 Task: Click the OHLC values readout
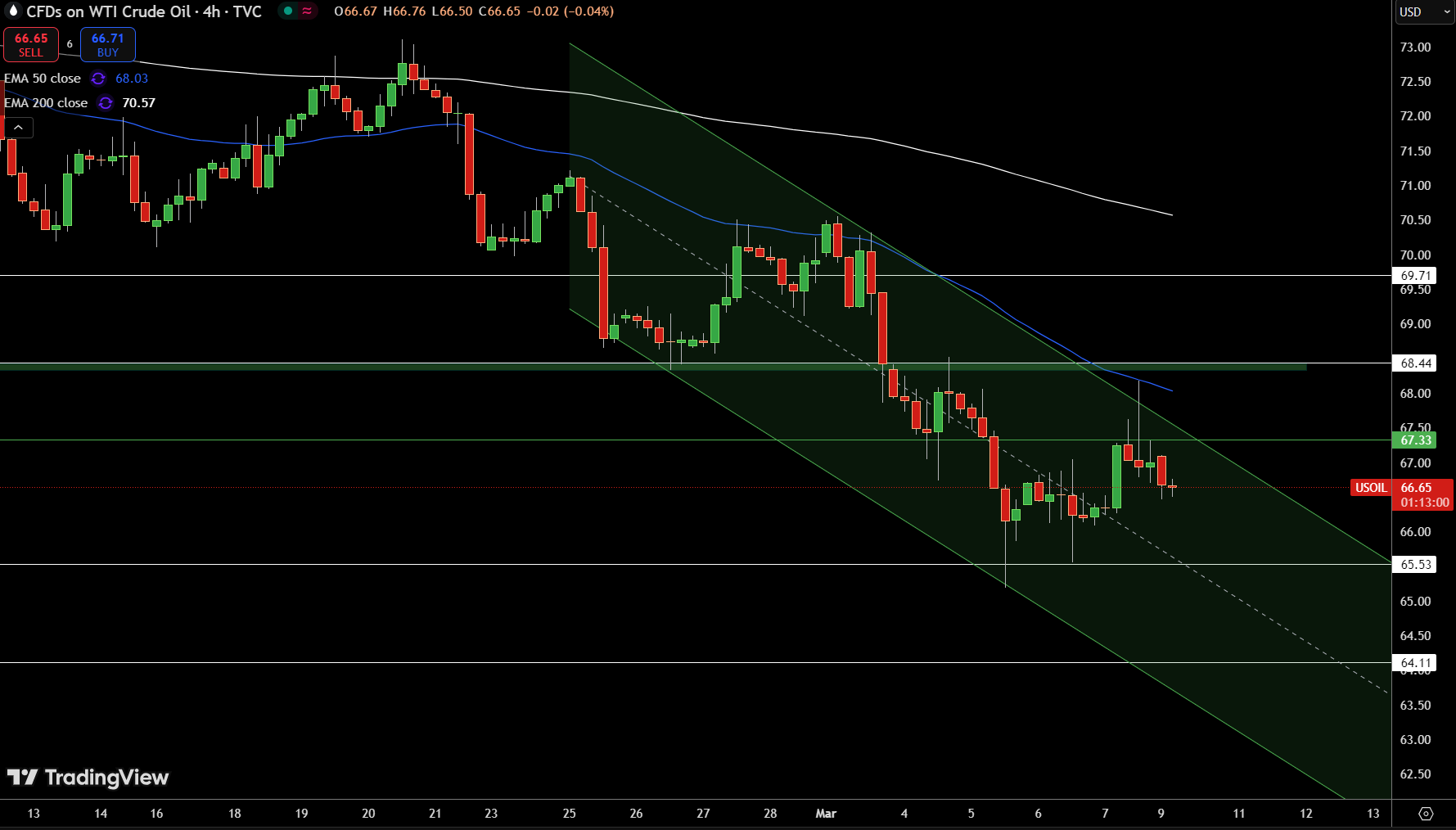point(474,11)
